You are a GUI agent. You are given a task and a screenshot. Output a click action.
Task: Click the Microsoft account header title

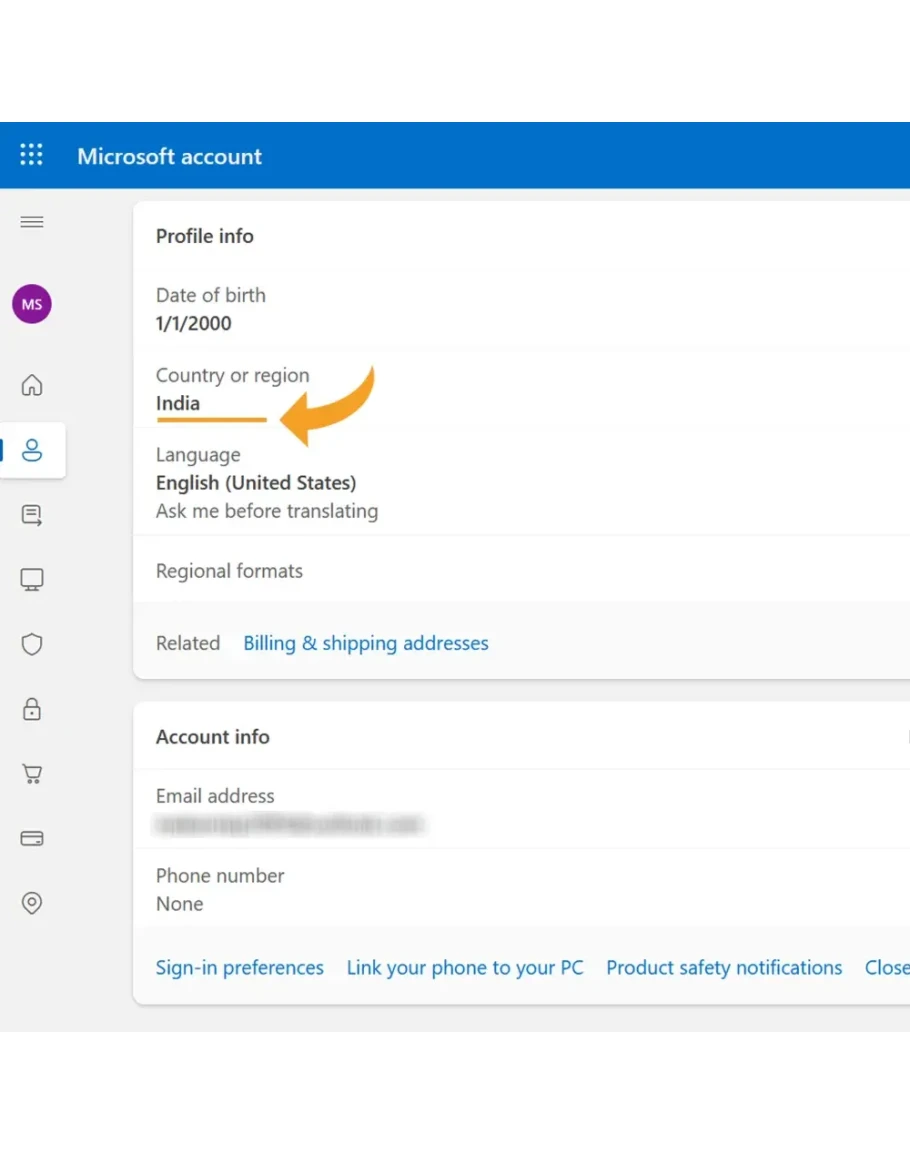point(170,156)
